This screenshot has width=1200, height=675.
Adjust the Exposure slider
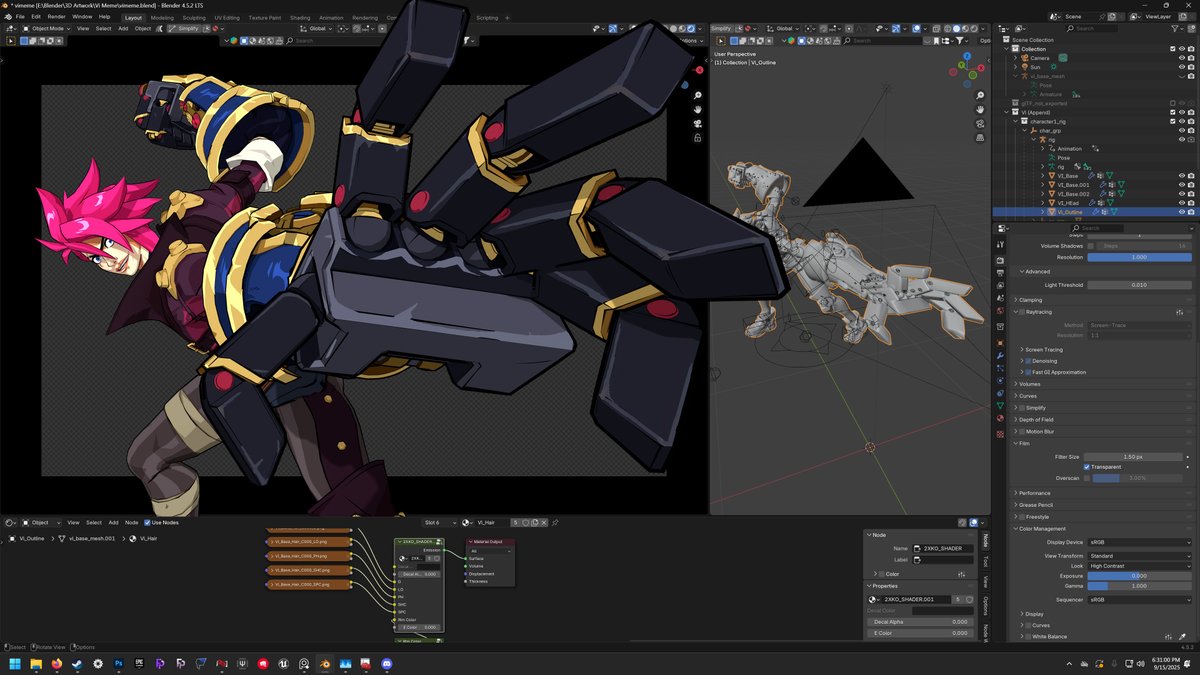tap(1140, 576)
